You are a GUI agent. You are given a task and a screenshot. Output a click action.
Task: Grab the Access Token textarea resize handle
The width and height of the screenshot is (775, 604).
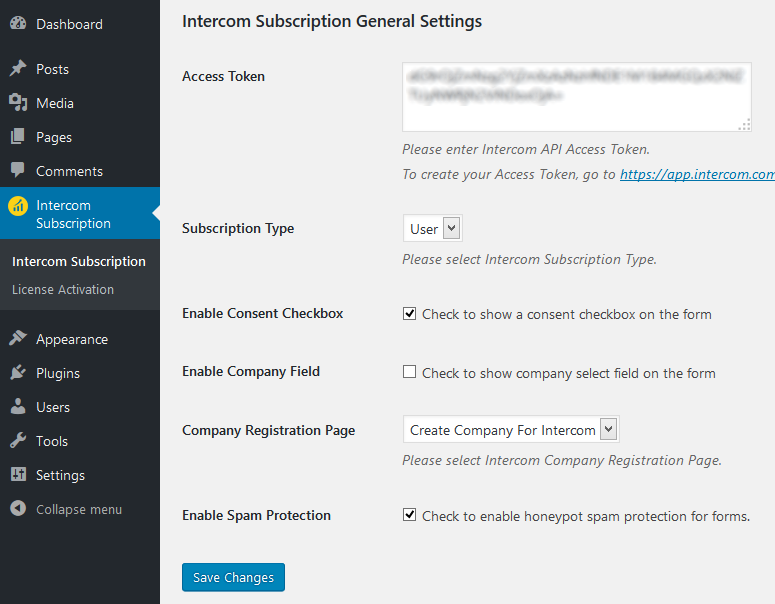click(x=744, y=125)
